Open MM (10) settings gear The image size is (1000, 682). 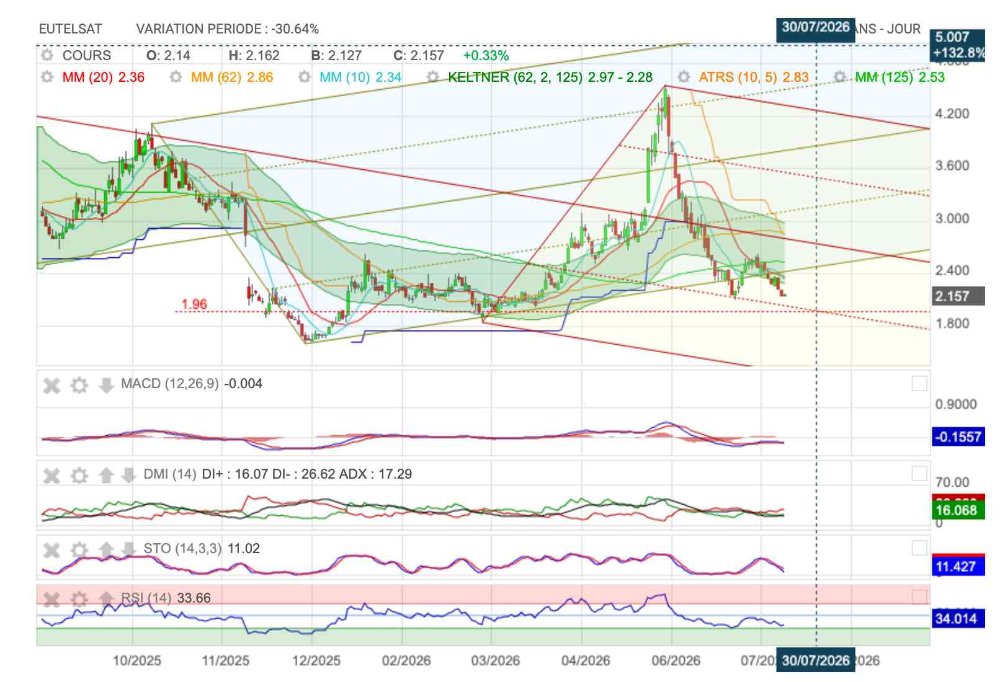304,77
